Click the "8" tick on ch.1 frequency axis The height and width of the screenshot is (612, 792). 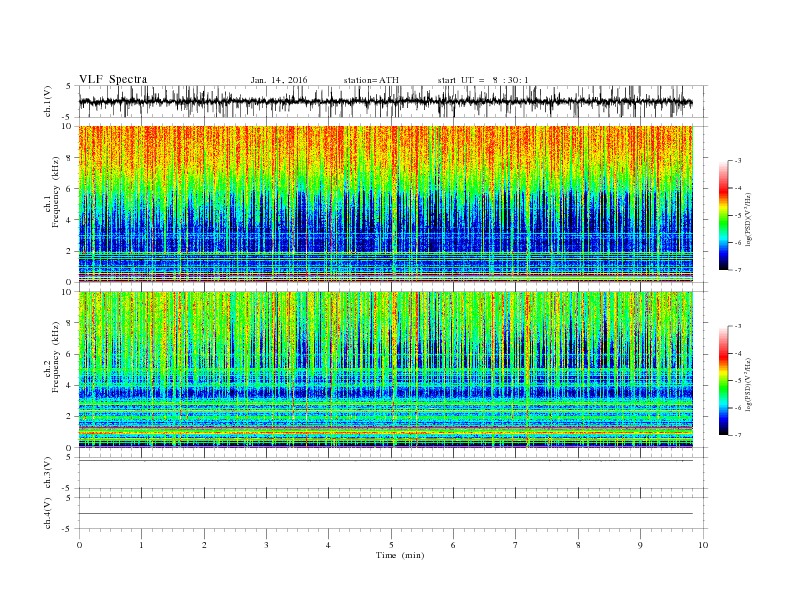70,158
